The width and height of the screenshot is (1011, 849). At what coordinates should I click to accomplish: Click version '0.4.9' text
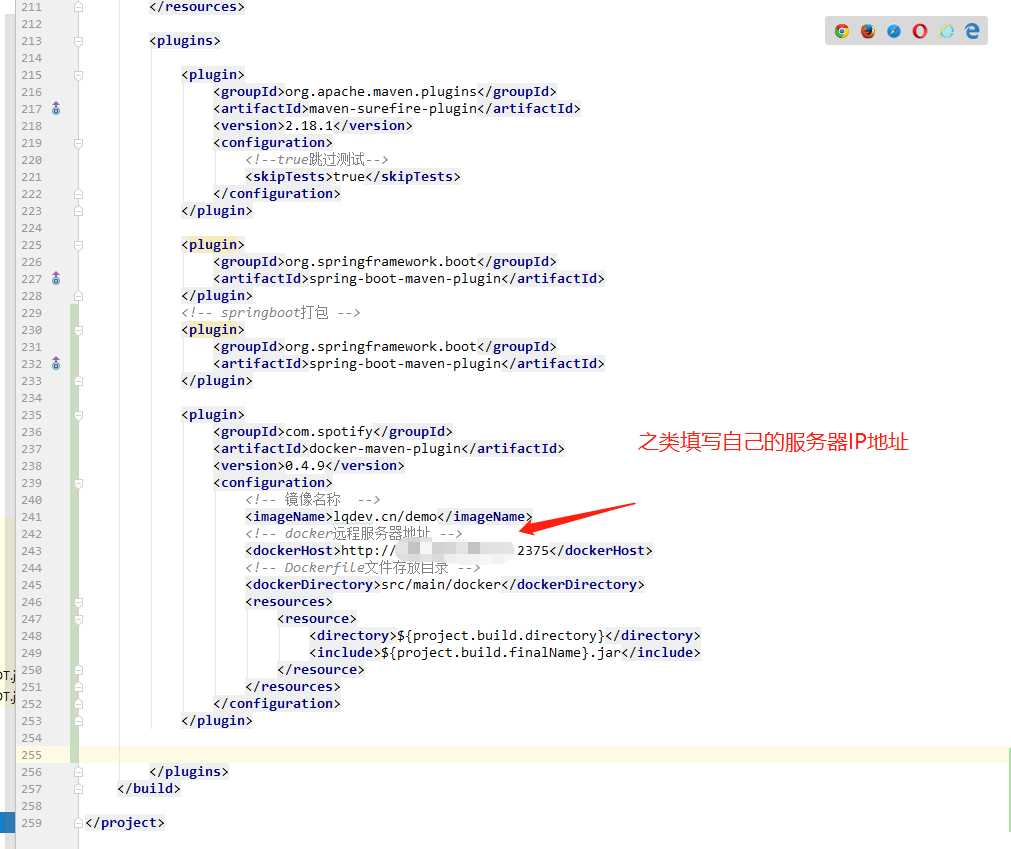[305, 465]
